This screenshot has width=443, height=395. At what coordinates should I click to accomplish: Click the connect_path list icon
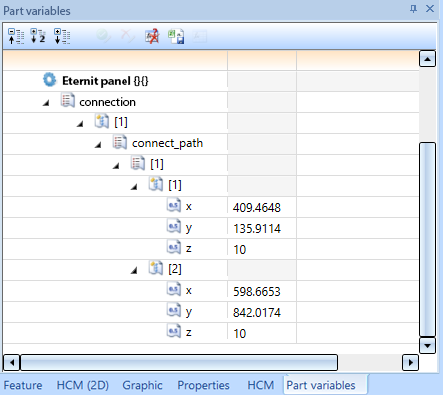[120, 143]
